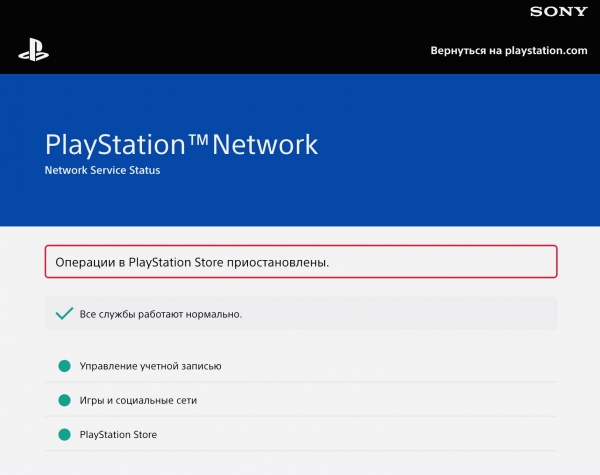600x475 pixels.
Task: Click the 'Все службы работают нормально' status banner
Action: point(301,313)
